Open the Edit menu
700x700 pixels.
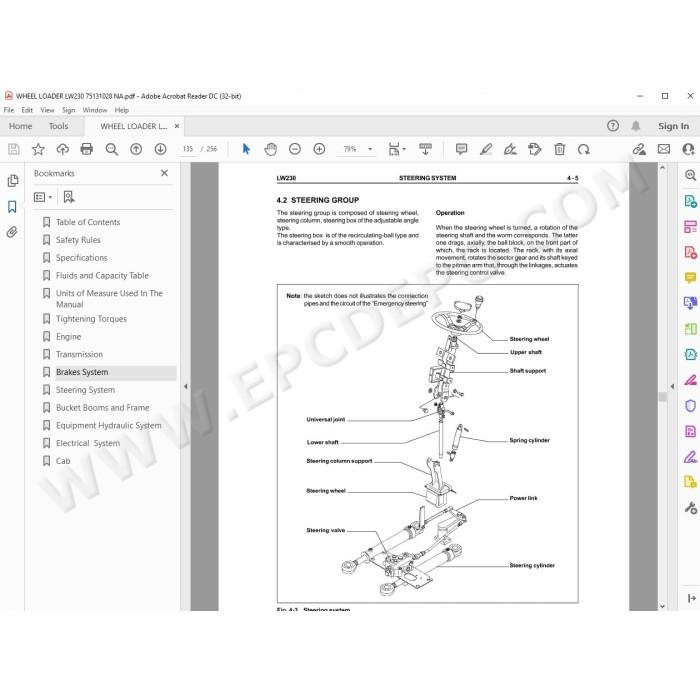[27, 110]
